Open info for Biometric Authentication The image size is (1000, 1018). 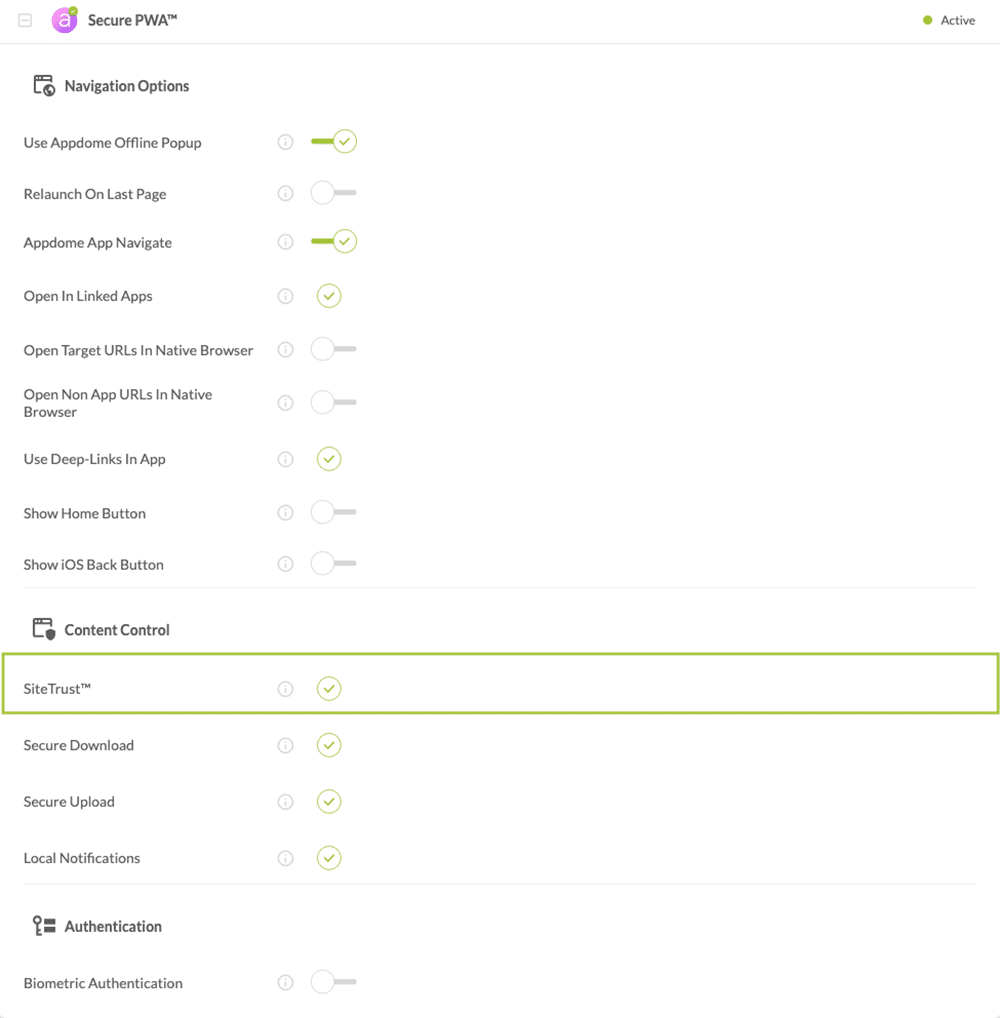(x=285, y=983)
